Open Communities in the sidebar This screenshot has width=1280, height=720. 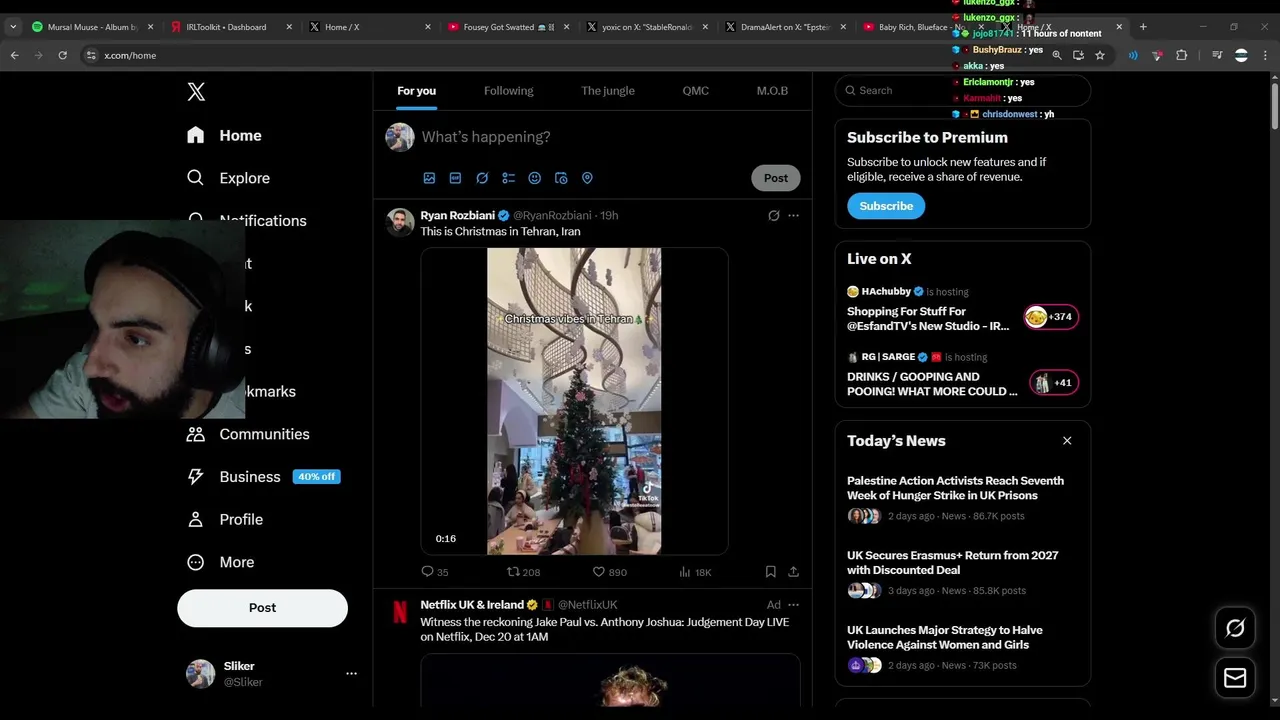point(249,434)
